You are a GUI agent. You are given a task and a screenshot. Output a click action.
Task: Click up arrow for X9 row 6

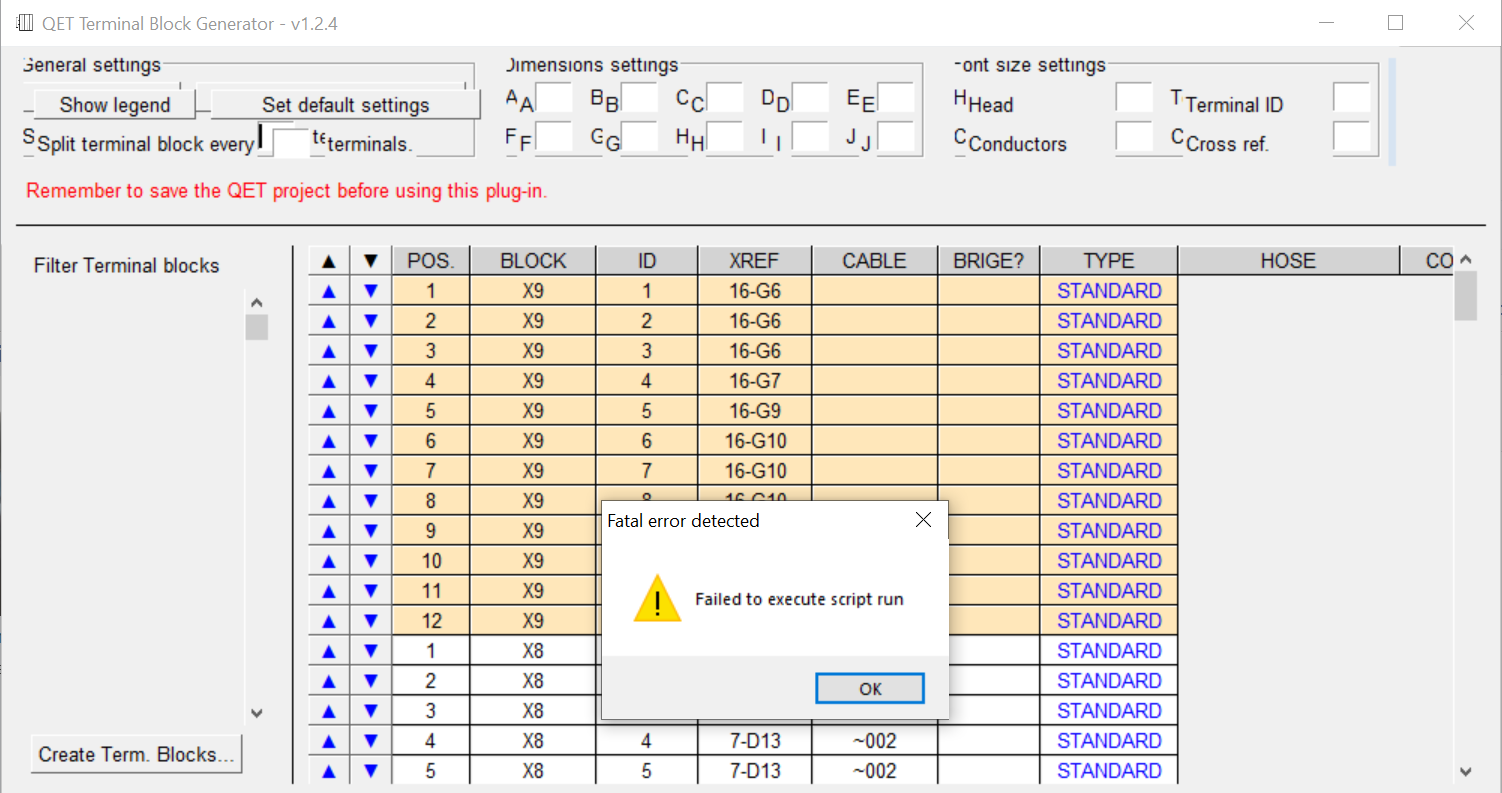(329, 441)
